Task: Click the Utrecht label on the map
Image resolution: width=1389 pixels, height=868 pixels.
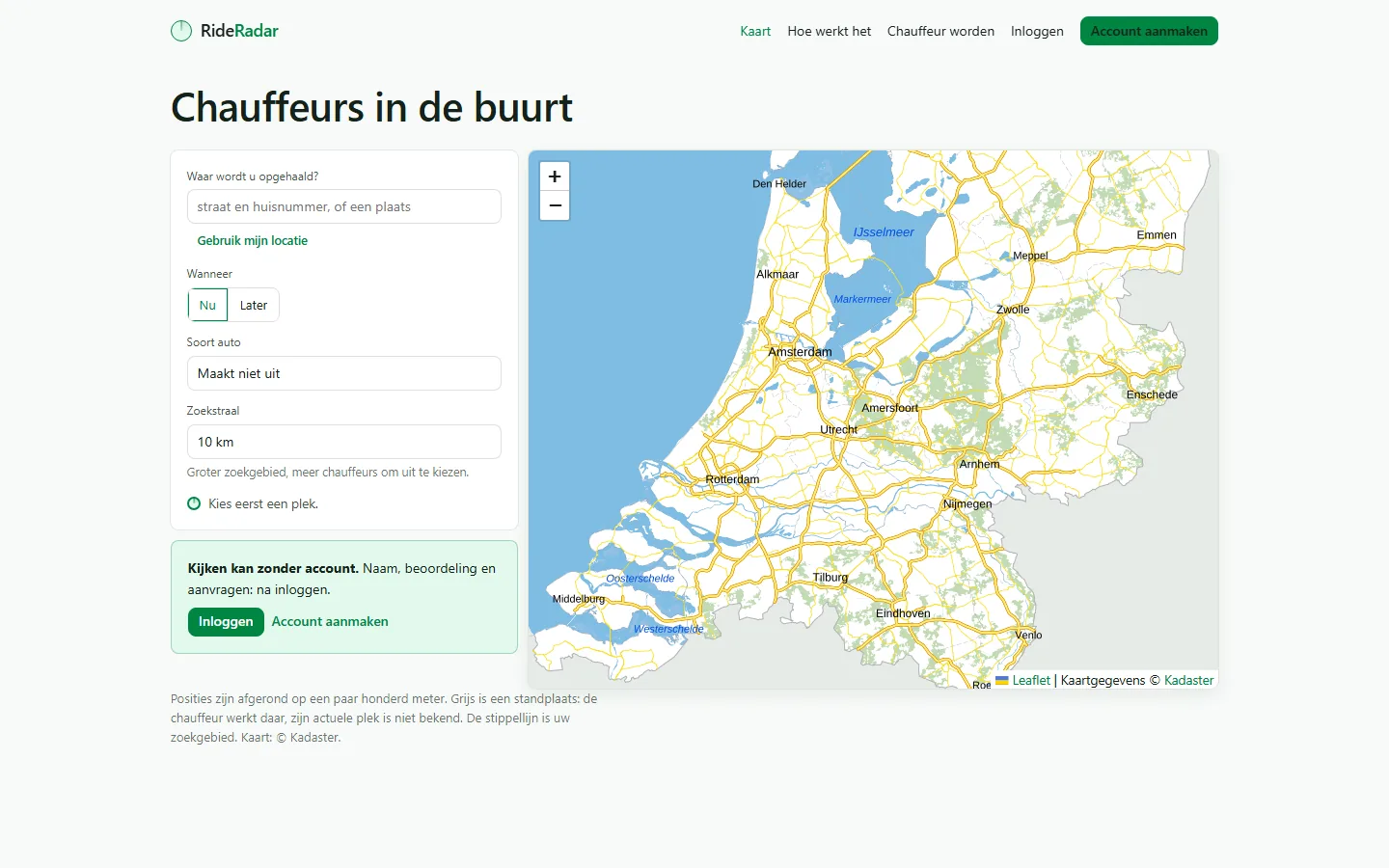Action: point(838,430)
